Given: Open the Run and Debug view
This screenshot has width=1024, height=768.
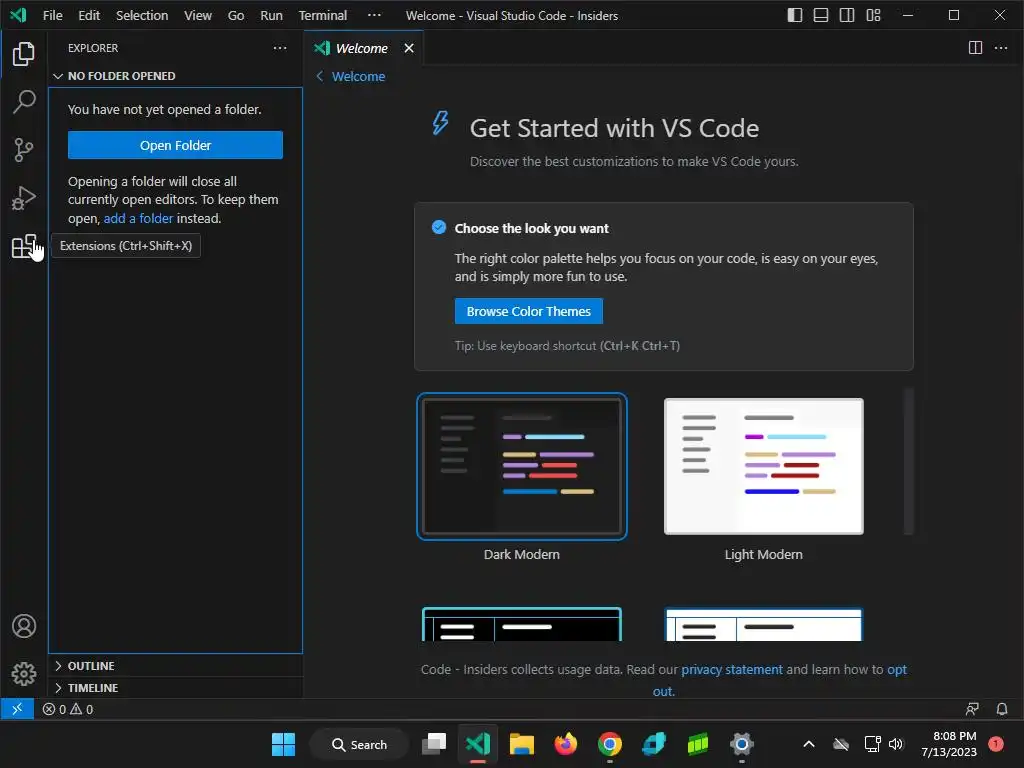Looking at the screenshot, I should (x=24, y=198).
